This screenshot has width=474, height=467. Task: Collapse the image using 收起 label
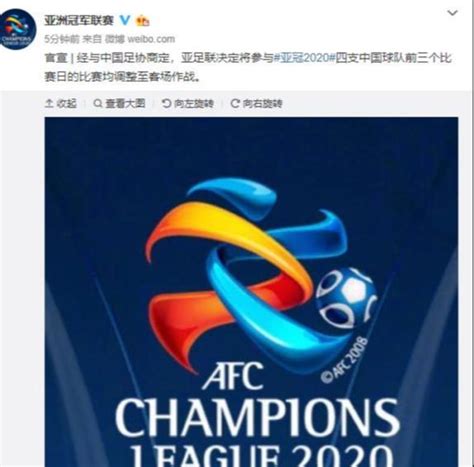(66, 104)
